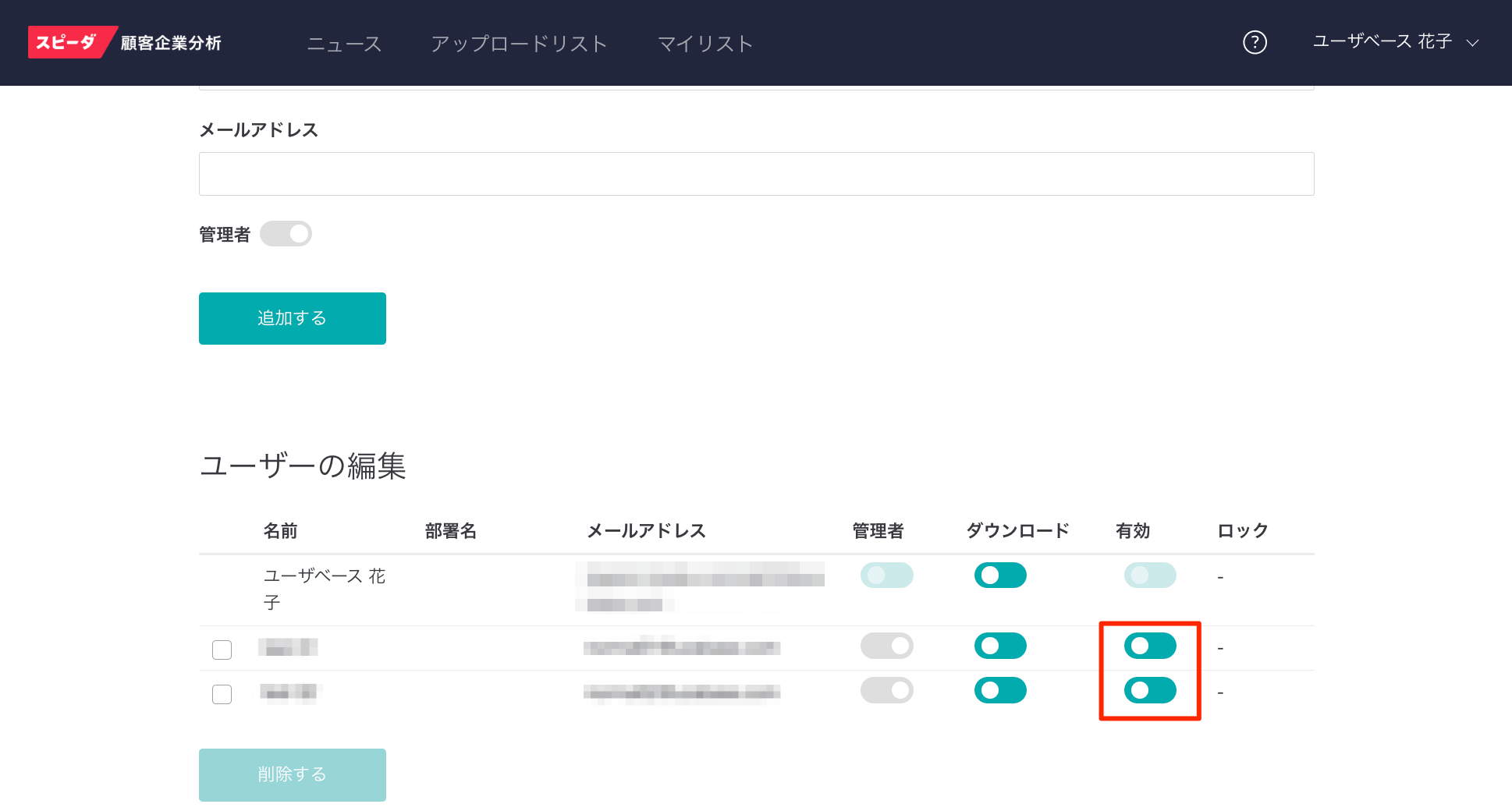Disable ダウンロード for second user row
Viewport: 1512px width, 811px height.
1000,646
